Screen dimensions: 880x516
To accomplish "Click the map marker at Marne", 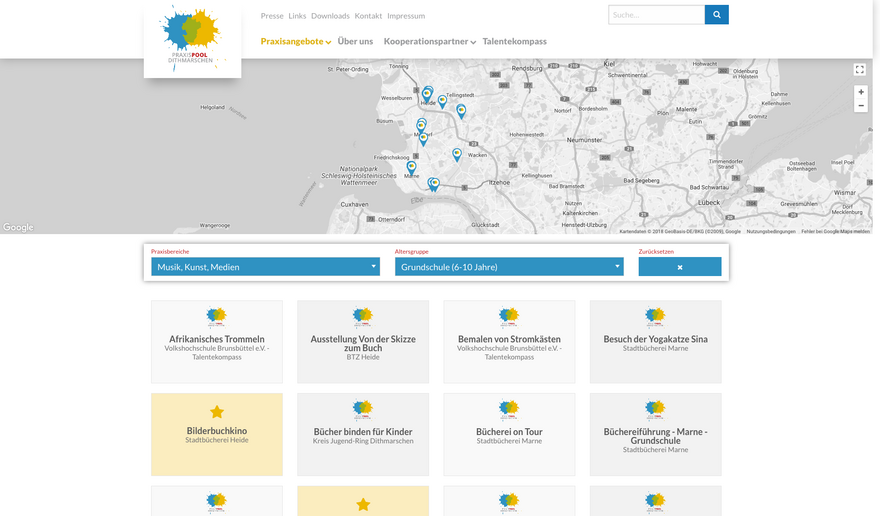I will tap(411, 167).
